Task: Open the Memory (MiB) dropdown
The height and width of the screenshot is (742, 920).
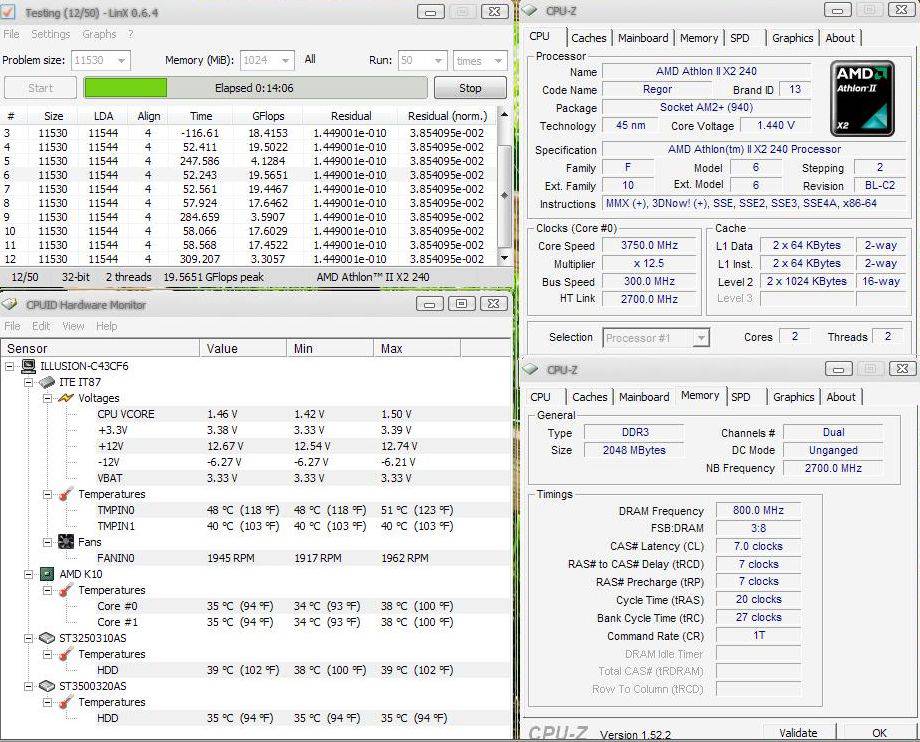Action: [284, 61]
